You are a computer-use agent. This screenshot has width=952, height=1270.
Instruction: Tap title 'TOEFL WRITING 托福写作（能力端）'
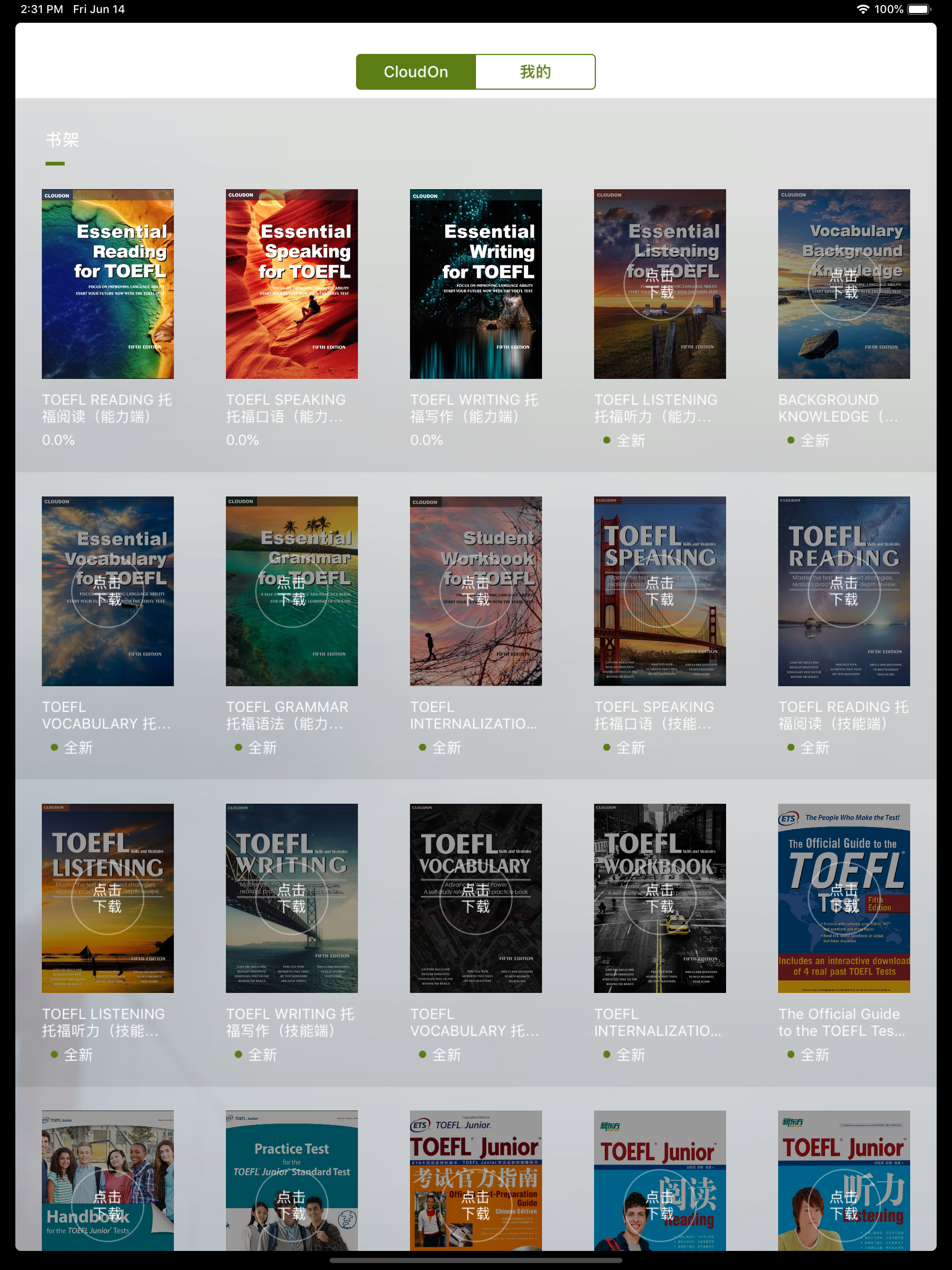pyautogui.click(x=474, y=408)
